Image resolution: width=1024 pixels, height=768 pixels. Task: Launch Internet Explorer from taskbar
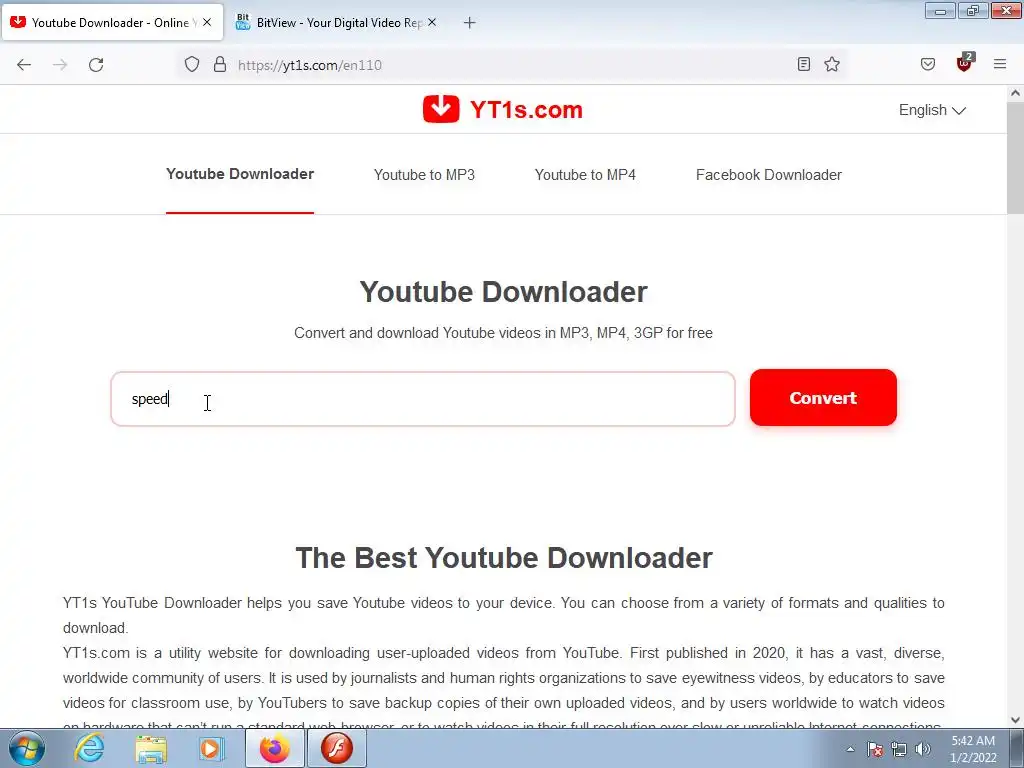[x=89, y=748]
